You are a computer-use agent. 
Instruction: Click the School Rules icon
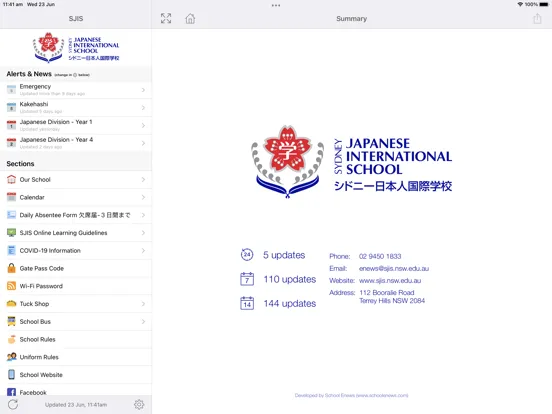click(11, 339)
